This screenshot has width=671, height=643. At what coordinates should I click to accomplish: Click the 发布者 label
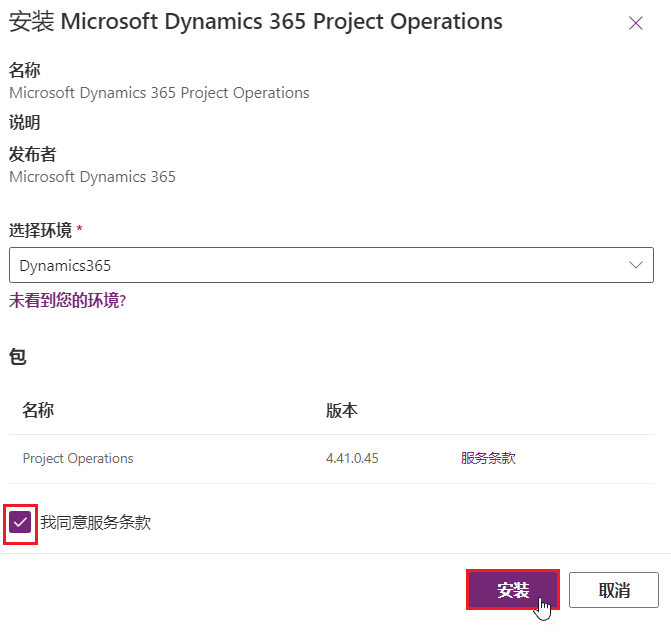[33, 154]
